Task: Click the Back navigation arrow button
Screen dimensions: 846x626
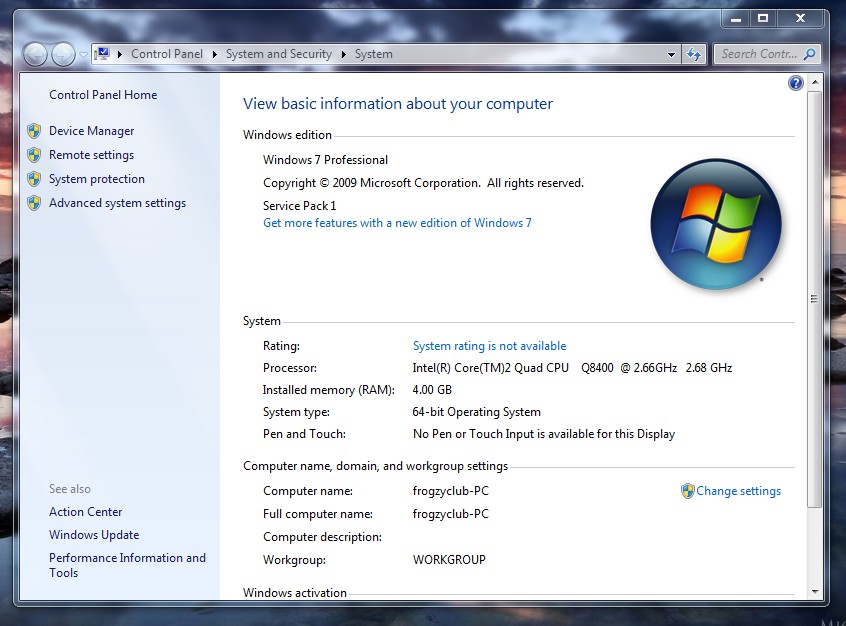Action: click(35, 55)
